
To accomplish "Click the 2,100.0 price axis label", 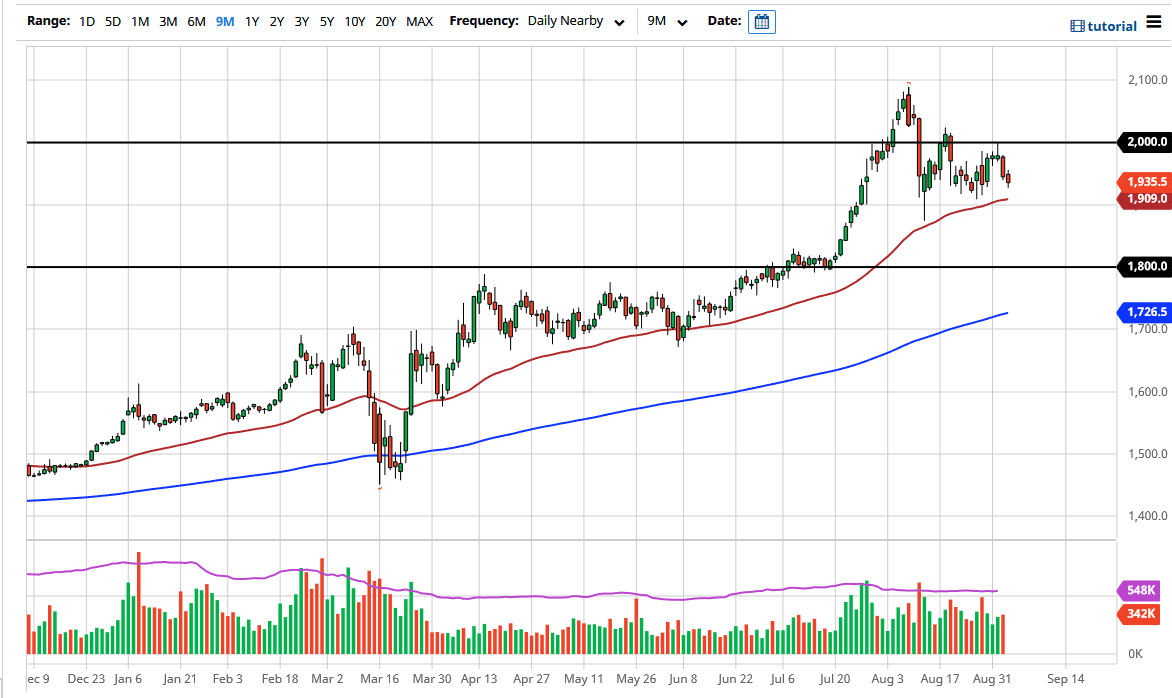I will [x=1147, y=80].
